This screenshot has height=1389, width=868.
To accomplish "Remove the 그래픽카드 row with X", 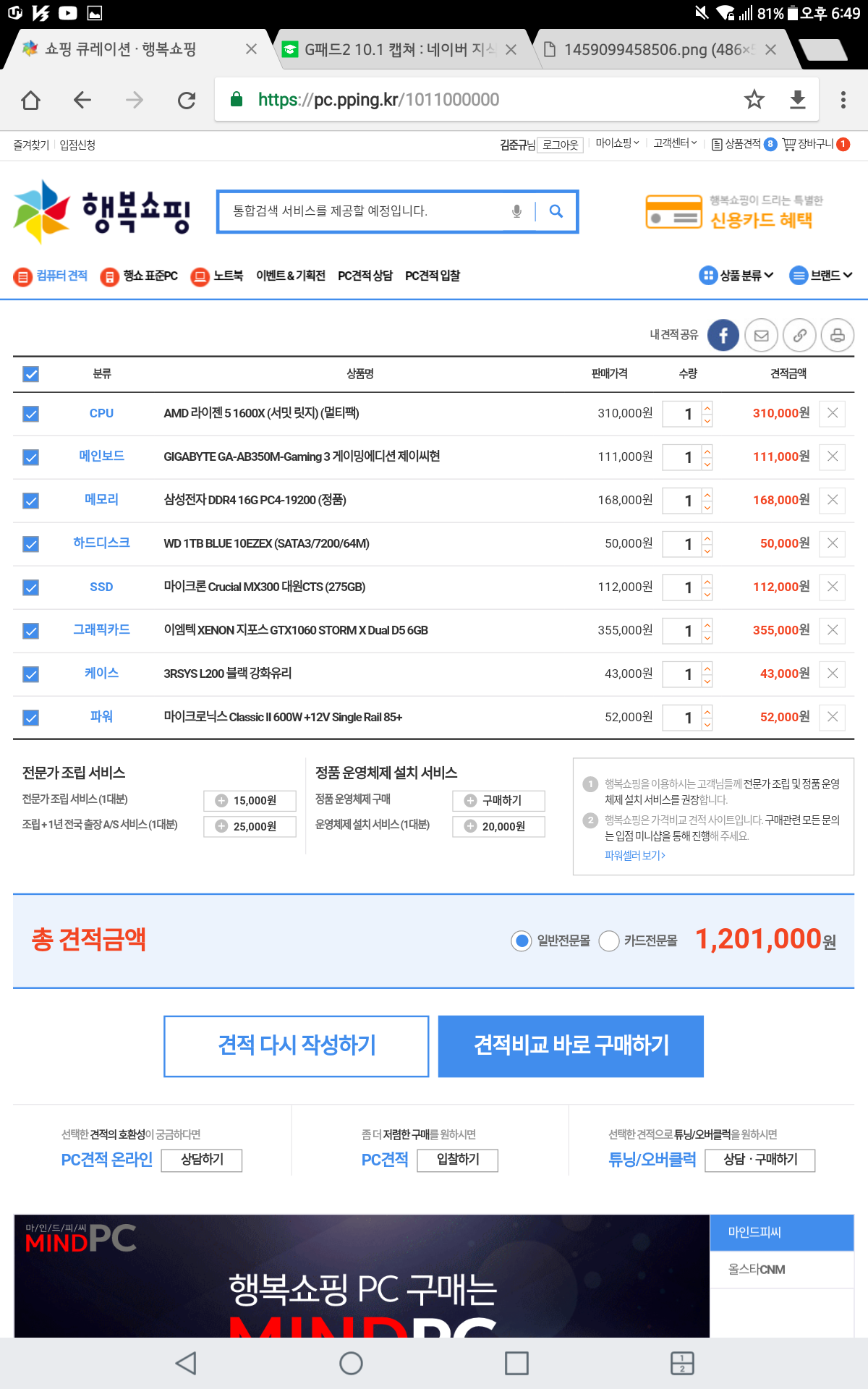I will coord(833,630).
